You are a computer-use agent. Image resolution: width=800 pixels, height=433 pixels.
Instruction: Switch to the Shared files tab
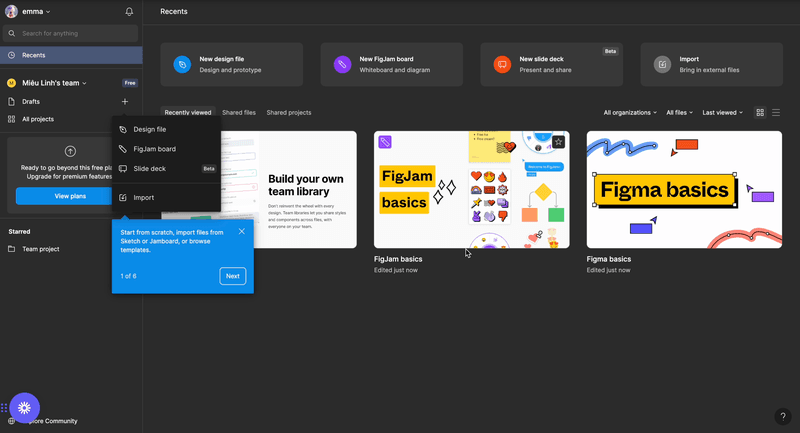pos(239,113)
